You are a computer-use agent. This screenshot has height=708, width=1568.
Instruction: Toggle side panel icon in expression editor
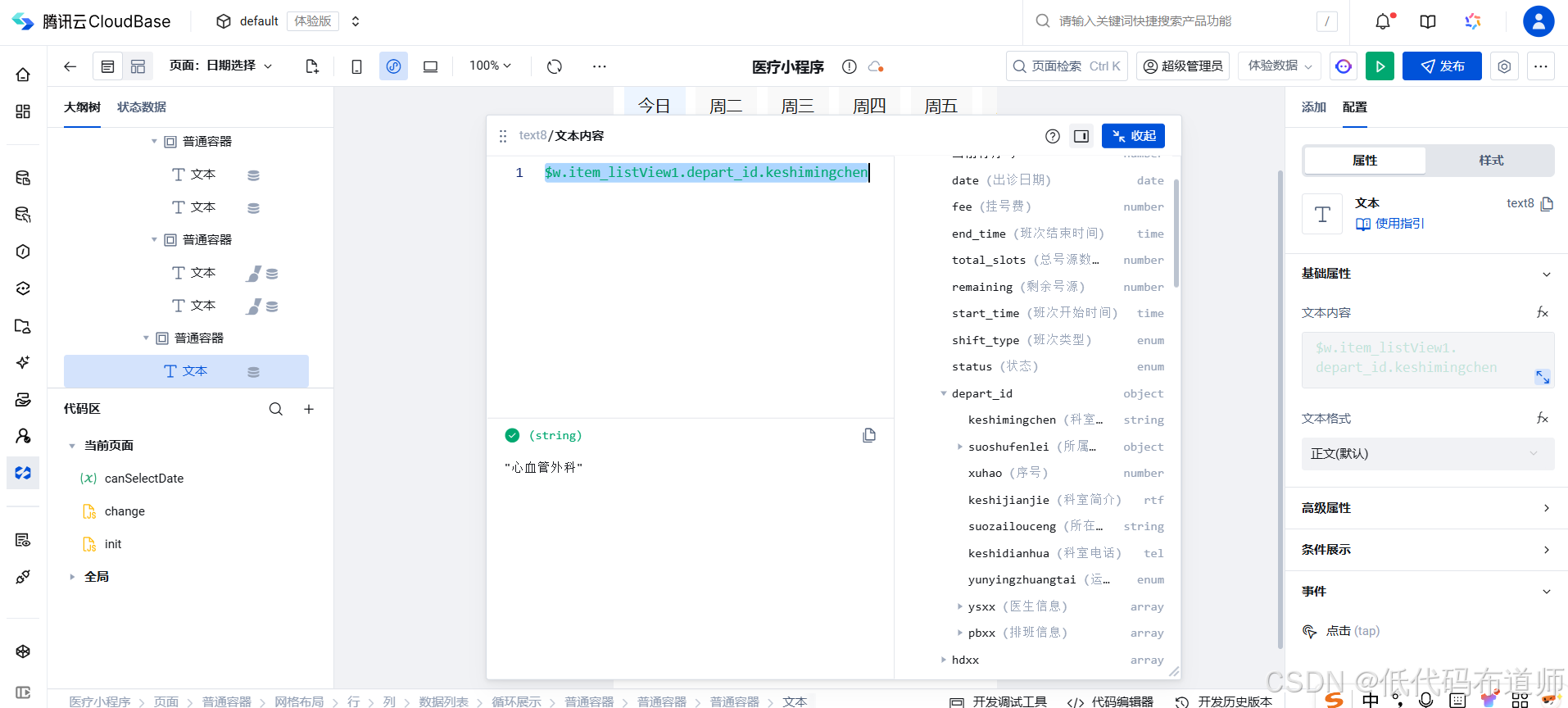pos(1081,136)
